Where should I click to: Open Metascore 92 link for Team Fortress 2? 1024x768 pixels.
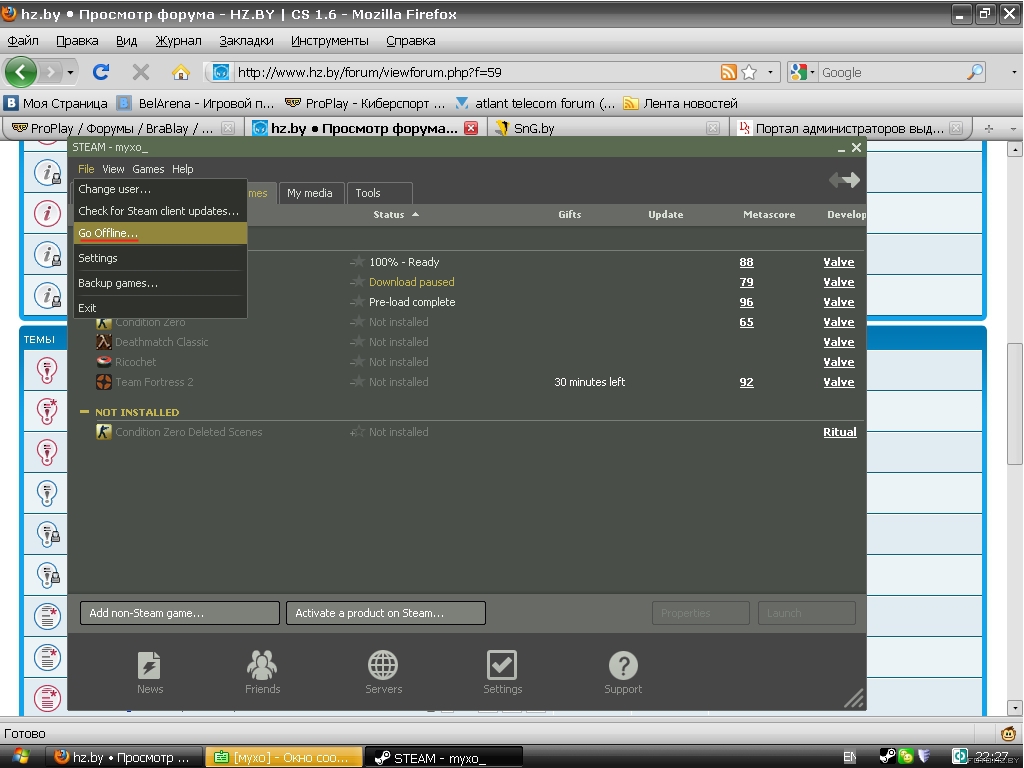746,382
